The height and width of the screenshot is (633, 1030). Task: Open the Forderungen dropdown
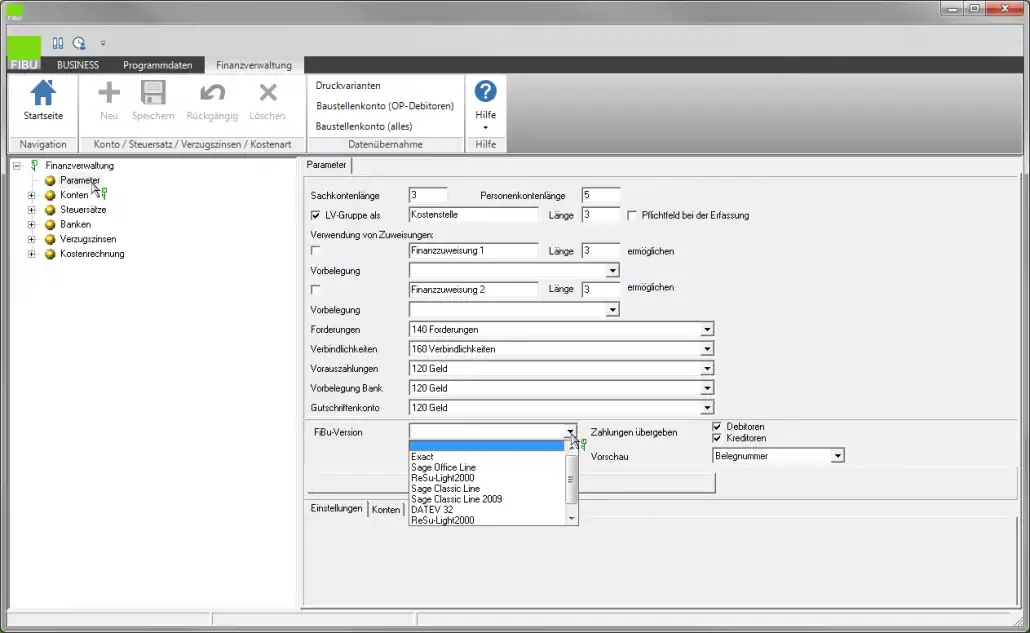click(707, 330)
